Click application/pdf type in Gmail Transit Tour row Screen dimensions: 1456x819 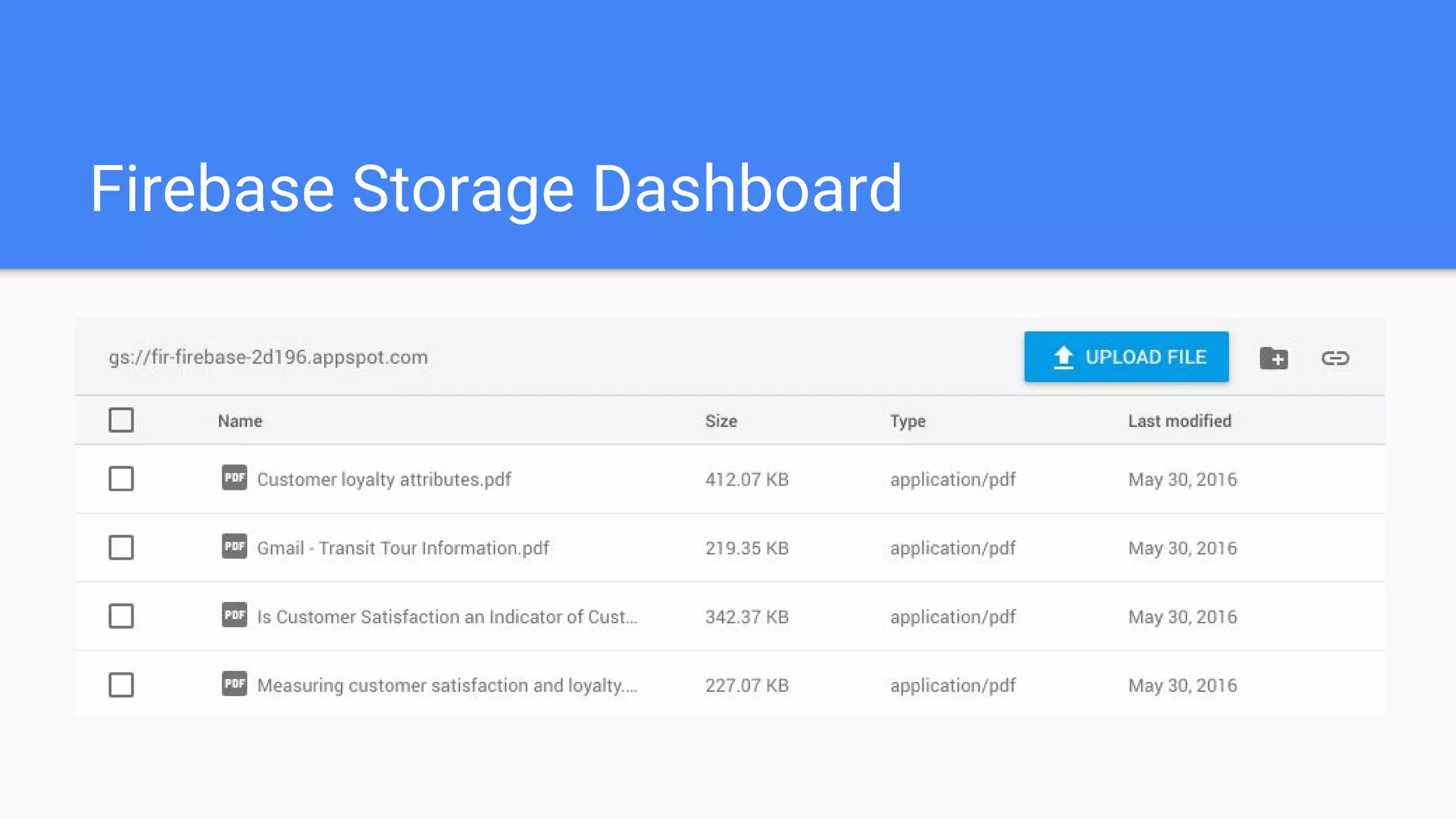(953, 548)
